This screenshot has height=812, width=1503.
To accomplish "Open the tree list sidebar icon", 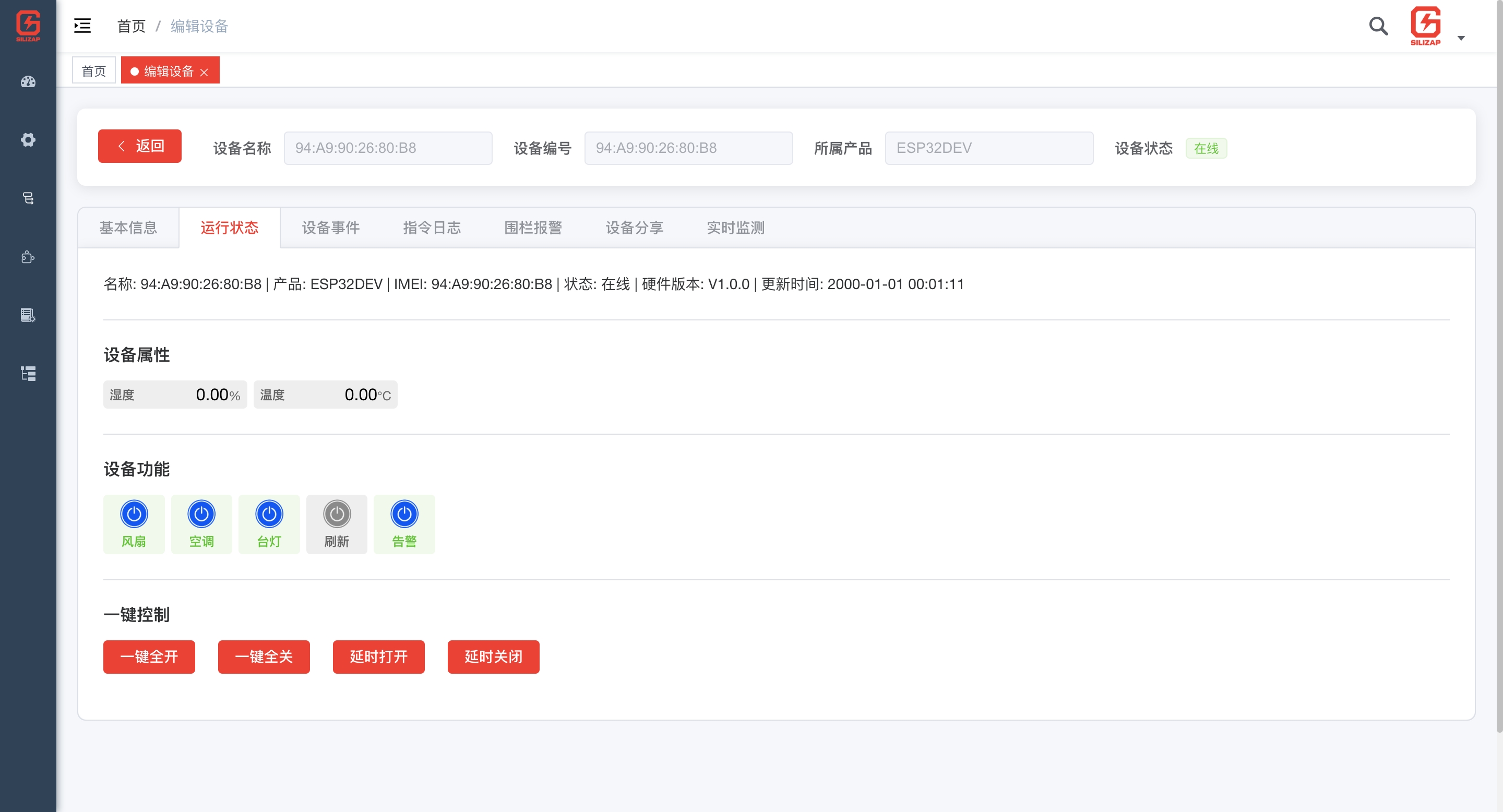I will click(x=28, y=373).
